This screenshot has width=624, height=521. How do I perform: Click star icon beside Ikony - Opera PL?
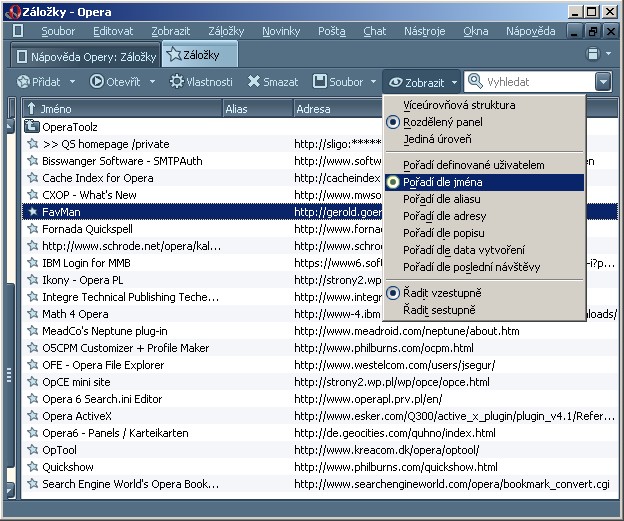point(33,280)
